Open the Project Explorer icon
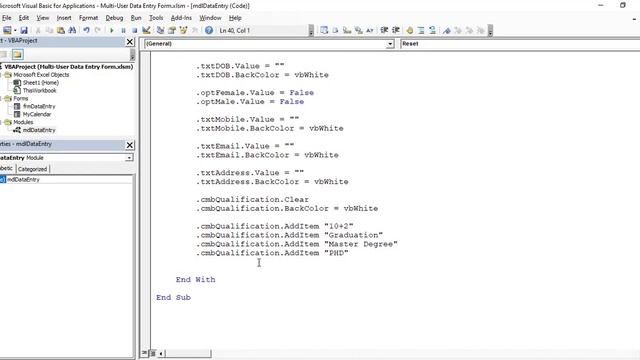Viewport: 640px width, 360px height. pyautogui.click(x=160, y=30)
